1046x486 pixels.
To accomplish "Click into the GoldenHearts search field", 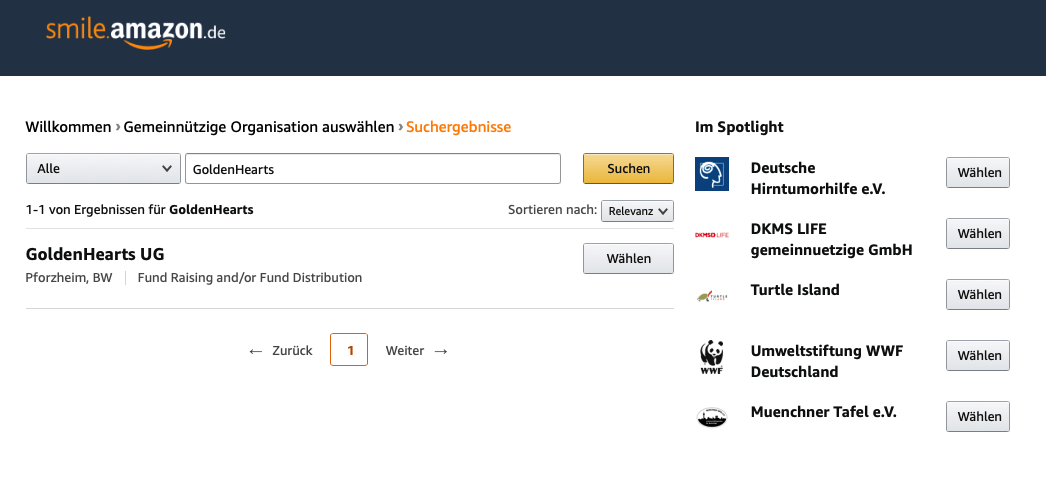I will pos(373,169).
